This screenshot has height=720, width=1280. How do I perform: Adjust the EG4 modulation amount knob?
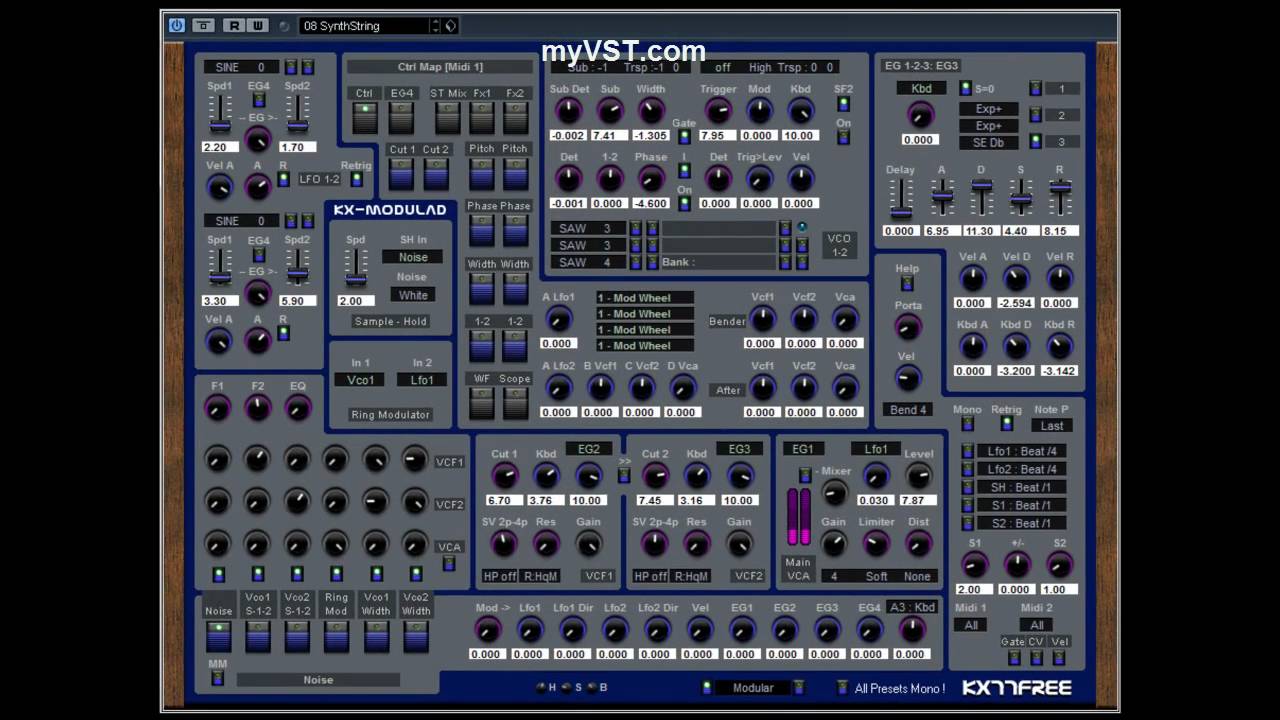pos(870,630)
